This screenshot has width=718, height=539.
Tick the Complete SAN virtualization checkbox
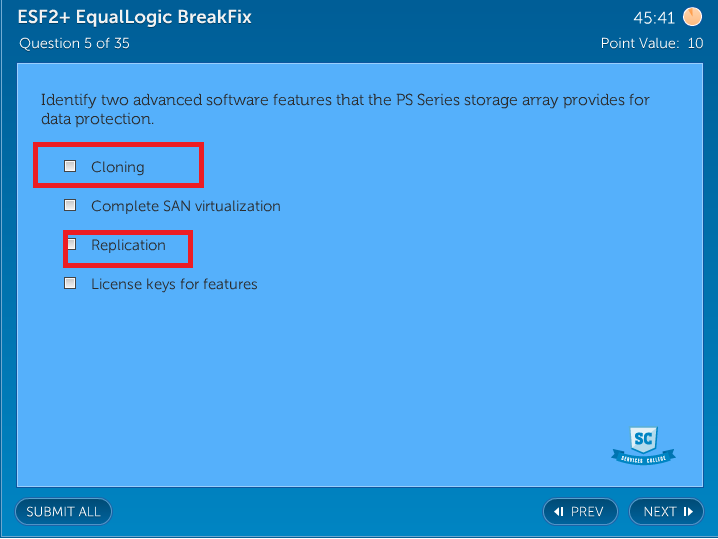70,205
